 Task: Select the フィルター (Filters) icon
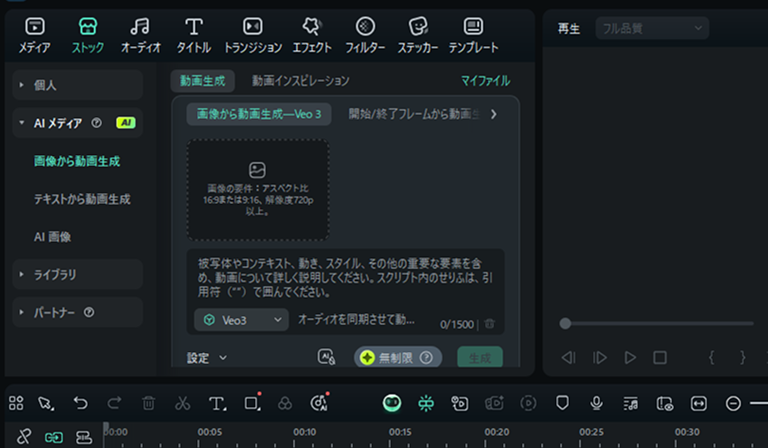[x=365, y=33]
